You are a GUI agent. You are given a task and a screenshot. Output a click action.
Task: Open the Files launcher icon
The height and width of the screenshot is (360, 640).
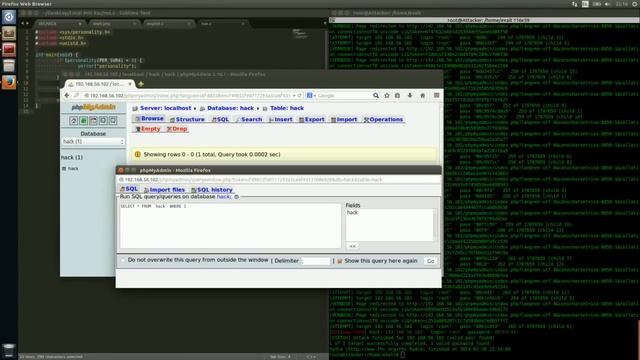[9, 33]
